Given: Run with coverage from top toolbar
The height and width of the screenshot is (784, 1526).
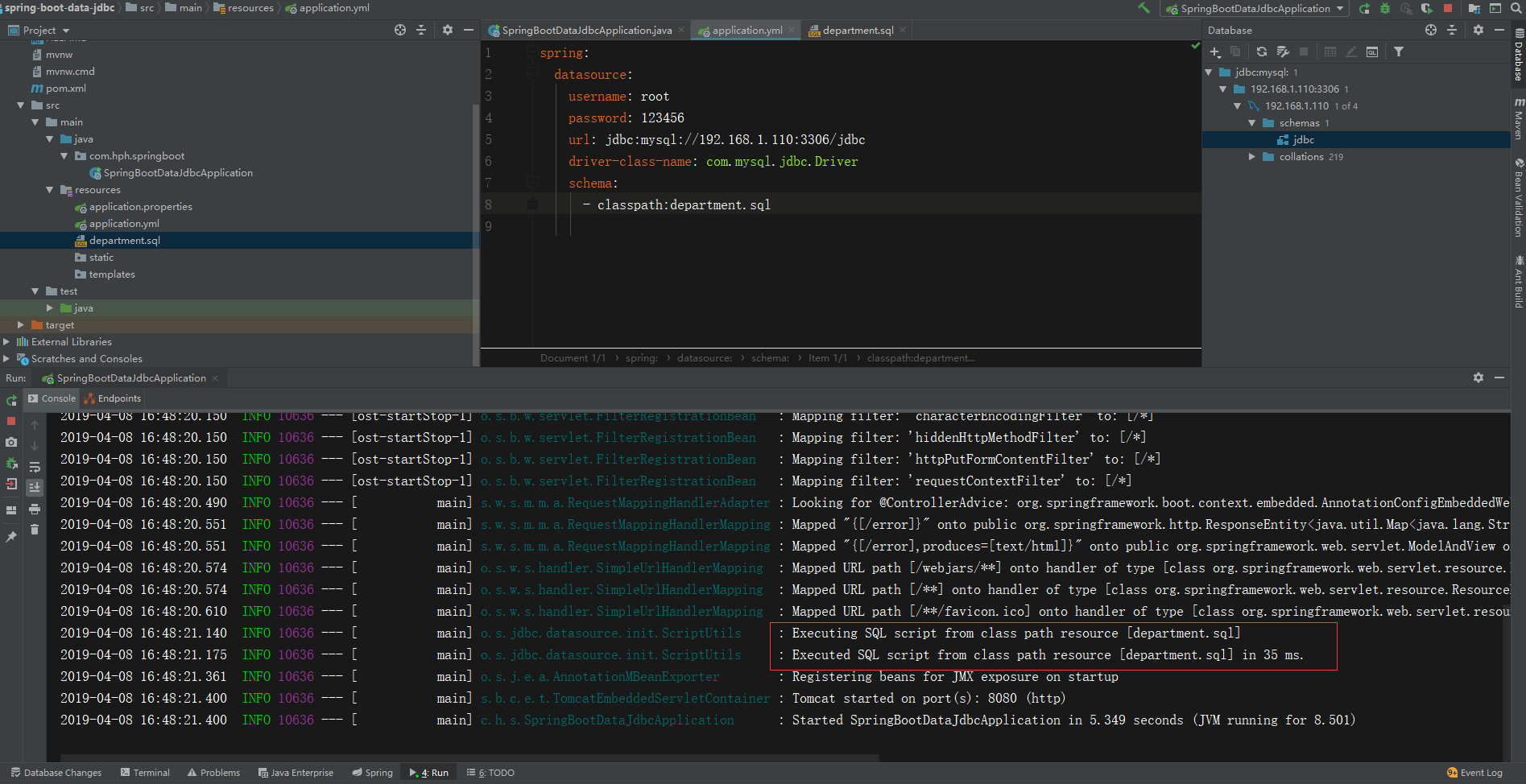Looking at the screenshot, I should [x=1427, y=8].
